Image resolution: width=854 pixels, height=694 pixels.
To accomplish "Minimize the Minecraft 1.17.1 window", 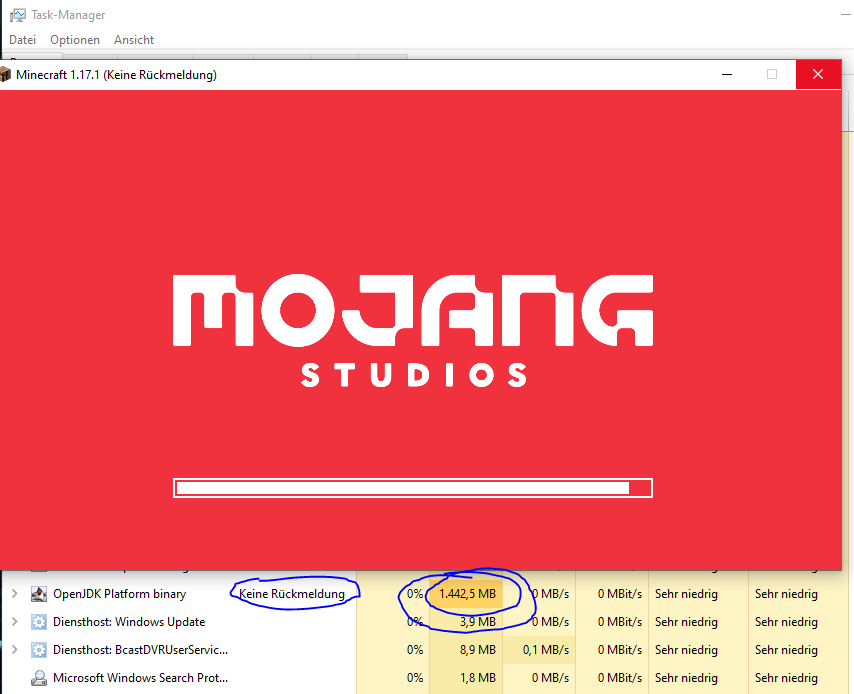I will click(726, 75).
